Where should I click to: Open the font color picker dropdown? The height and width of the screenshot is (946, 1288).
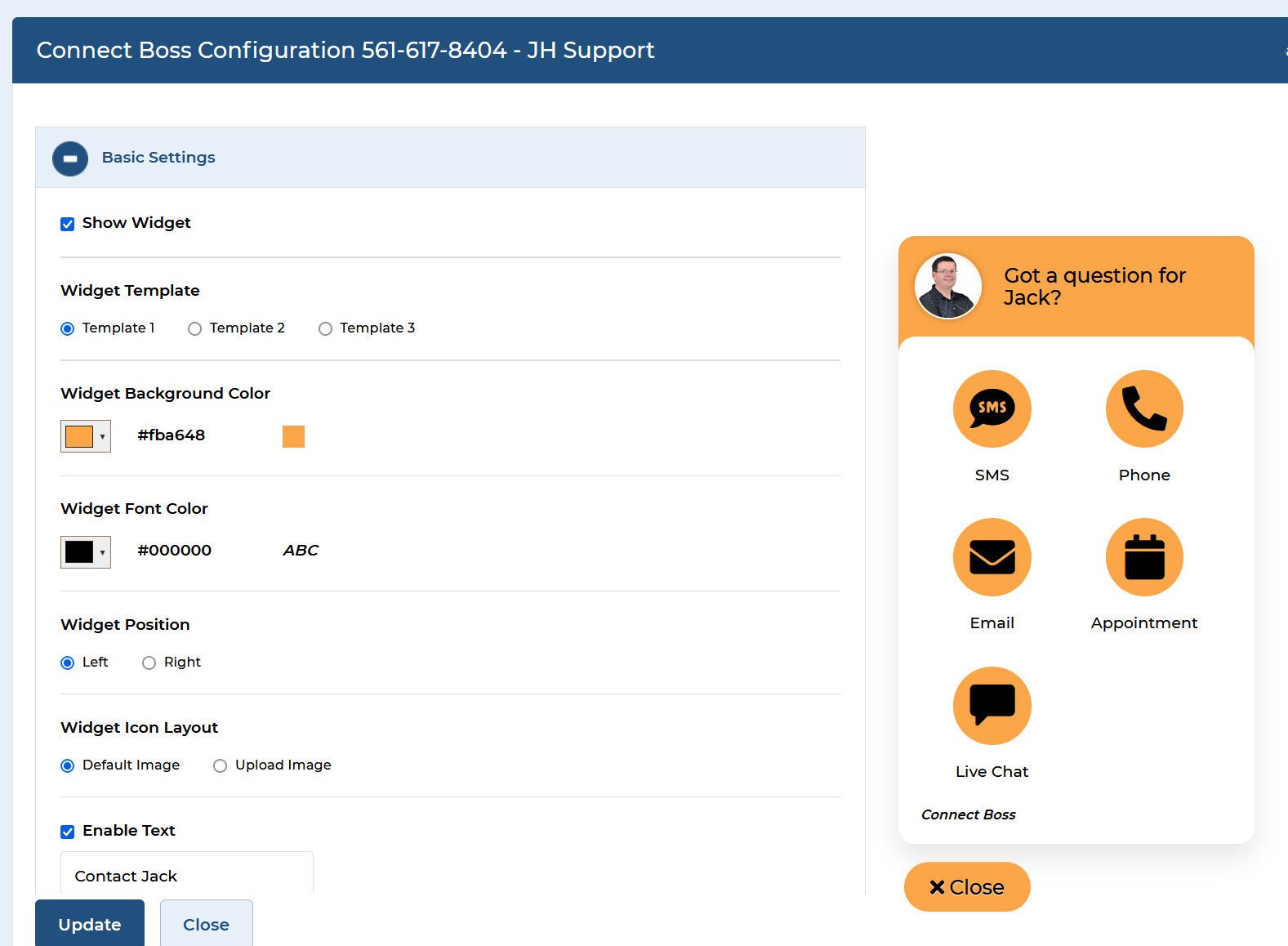86,552
